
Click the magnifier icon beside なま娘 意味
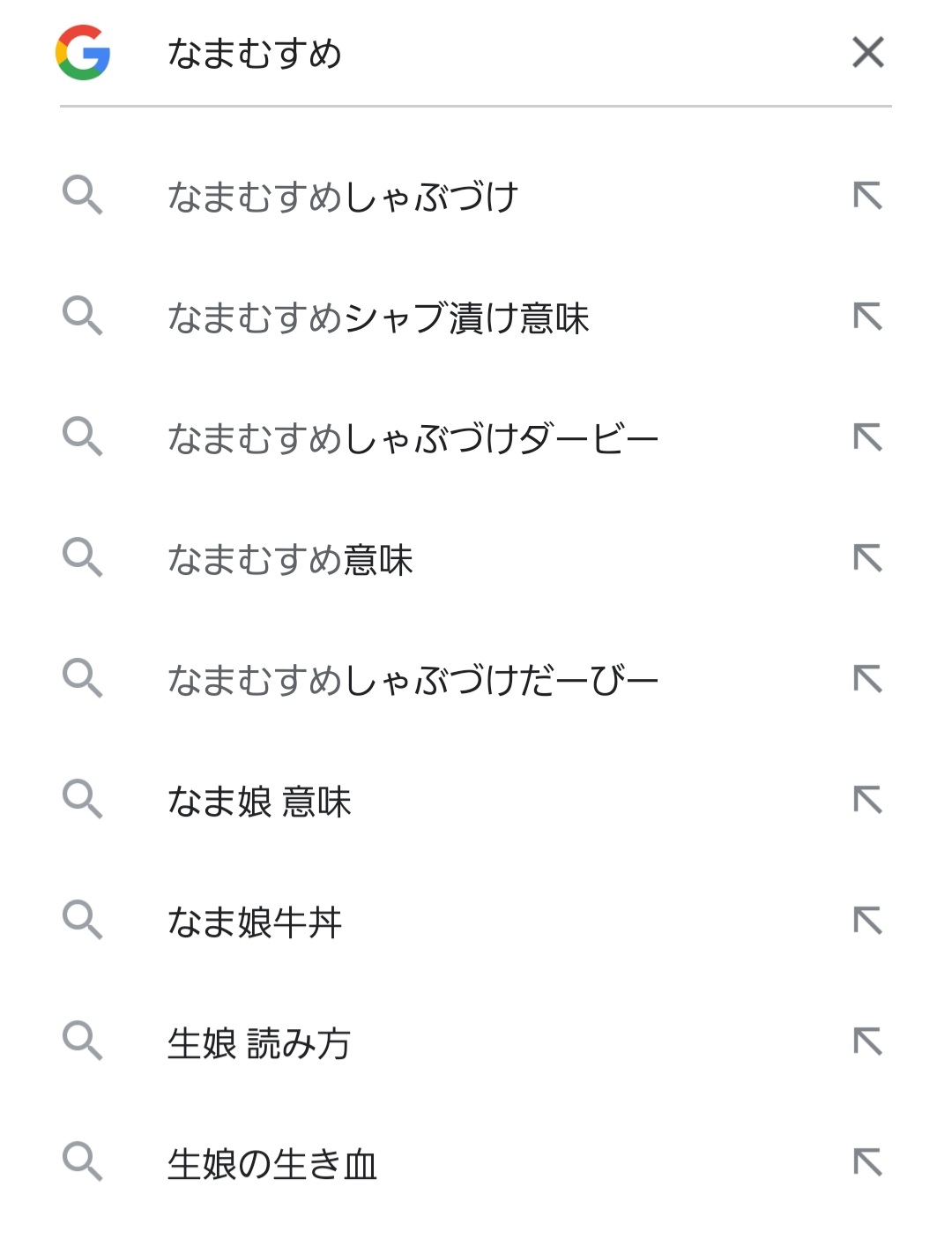pyautogui.click(x=83, y=799)
